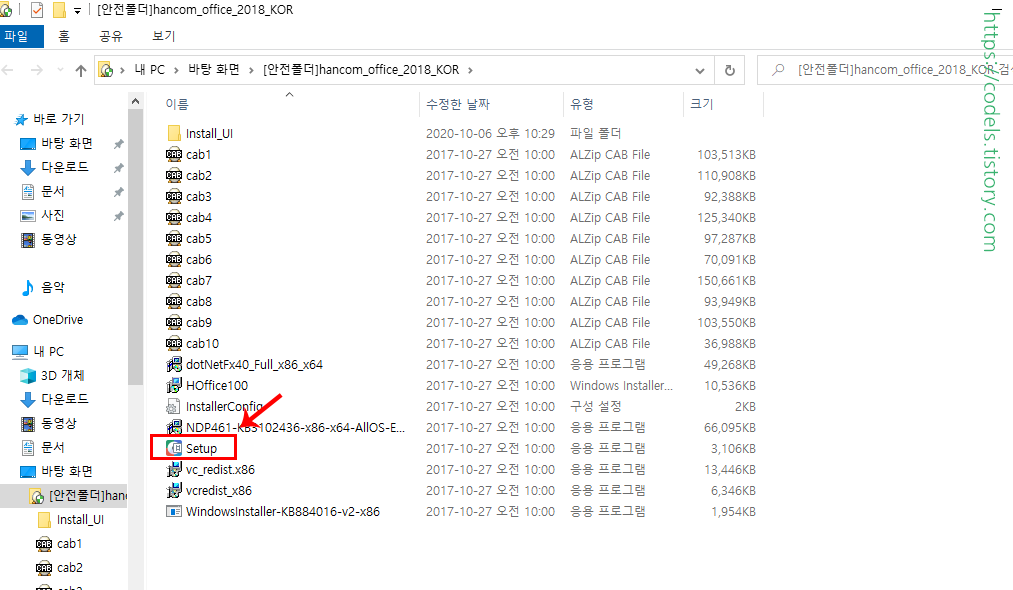This screenshot has height=590, width=1013.
Task: Open the Install_UI folder icon in file list
Action: (x=174, y=133)
